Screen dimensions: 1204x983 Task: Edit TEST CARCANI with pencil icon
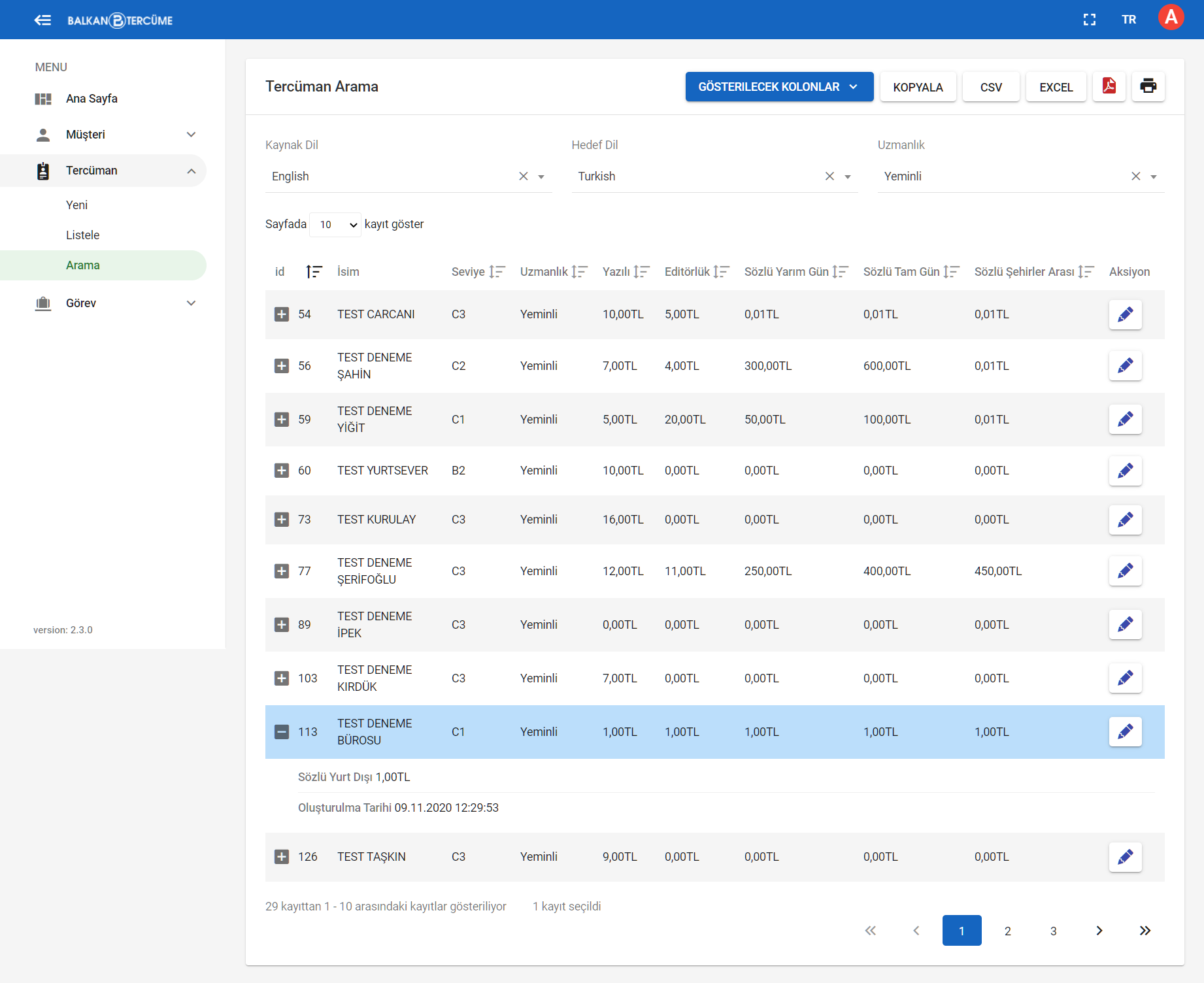[x=1125, y=314]
